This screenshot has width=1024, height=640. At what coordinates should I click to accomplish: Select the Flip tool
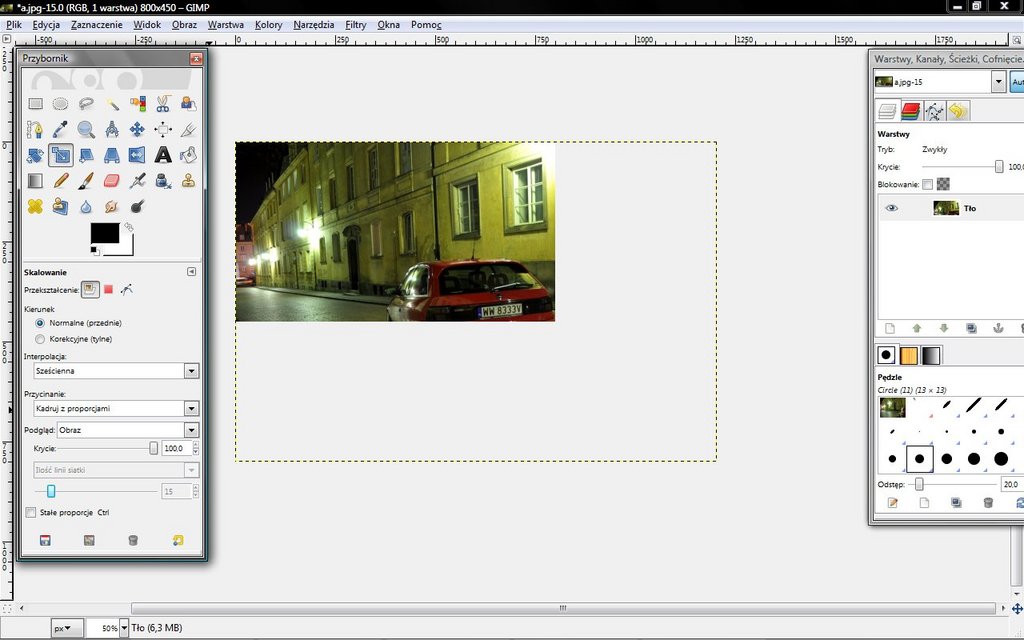pos(137,155)
